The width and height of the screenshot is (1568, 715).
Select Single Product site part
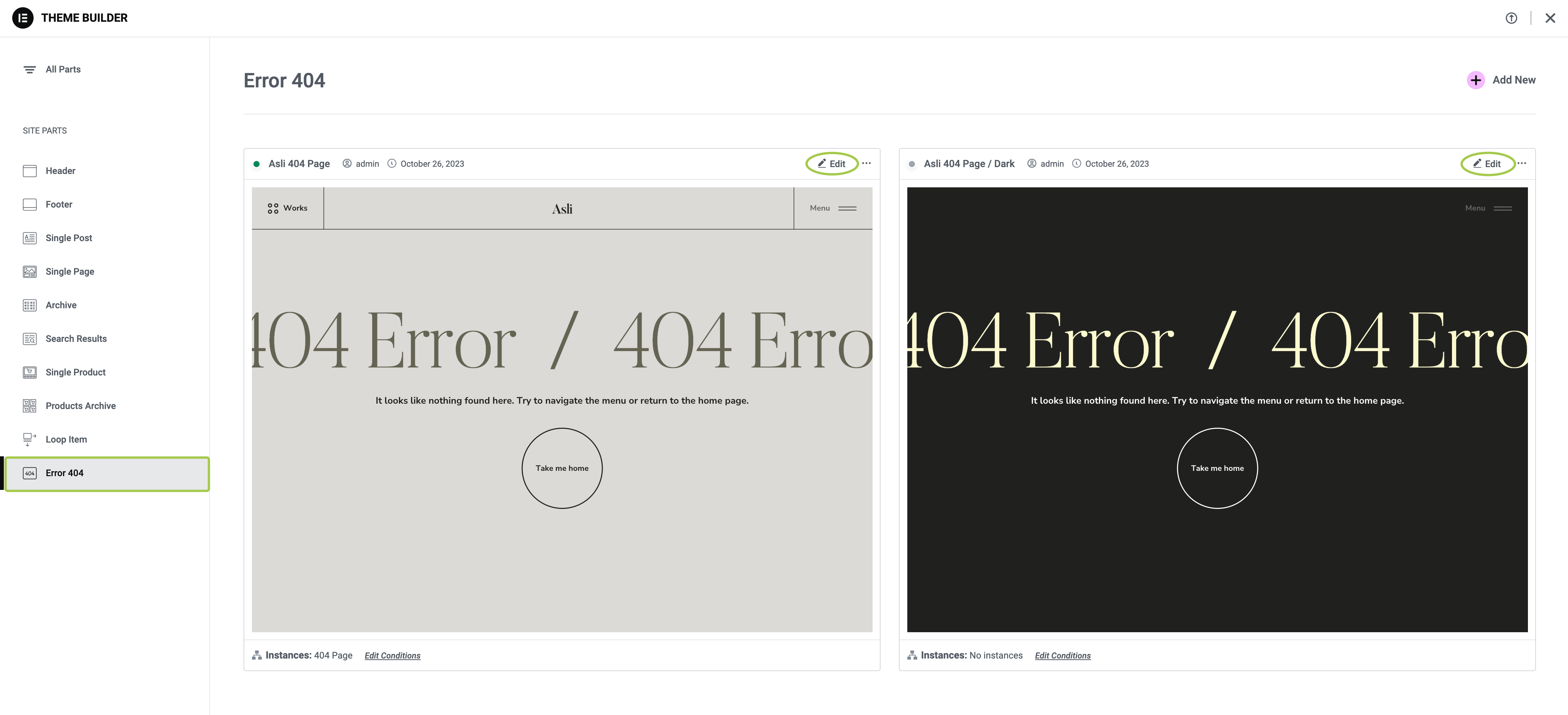(76, 372)
